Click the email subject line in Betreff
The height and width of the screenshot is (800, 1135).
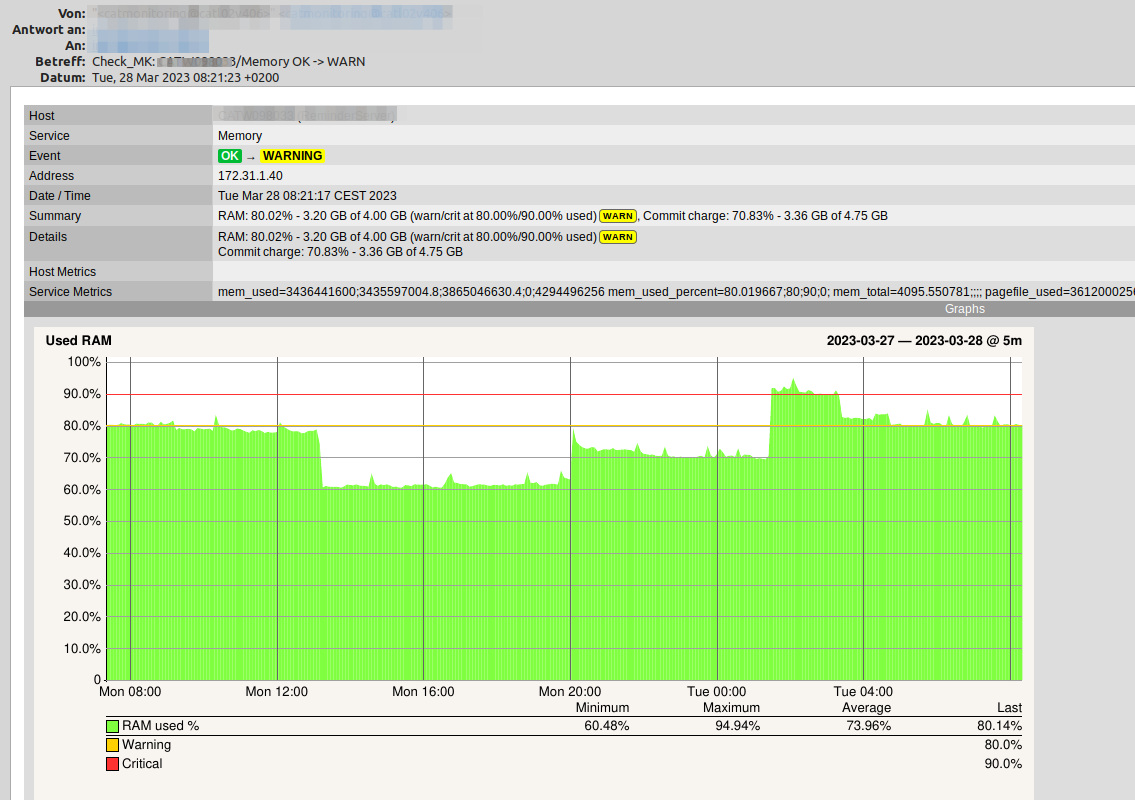tap(228, 61)
